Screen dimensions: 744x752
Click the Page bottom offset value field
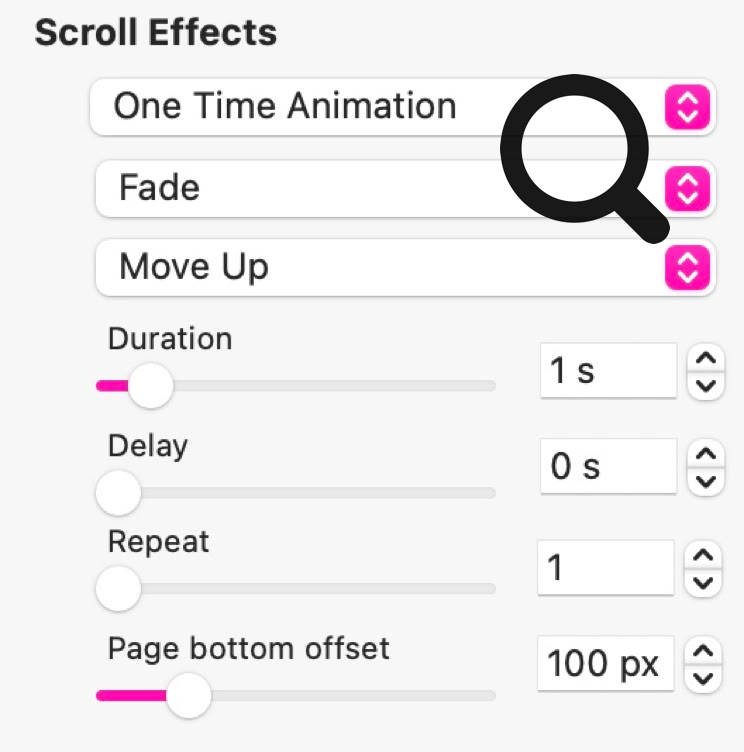[x=605, y=662]
